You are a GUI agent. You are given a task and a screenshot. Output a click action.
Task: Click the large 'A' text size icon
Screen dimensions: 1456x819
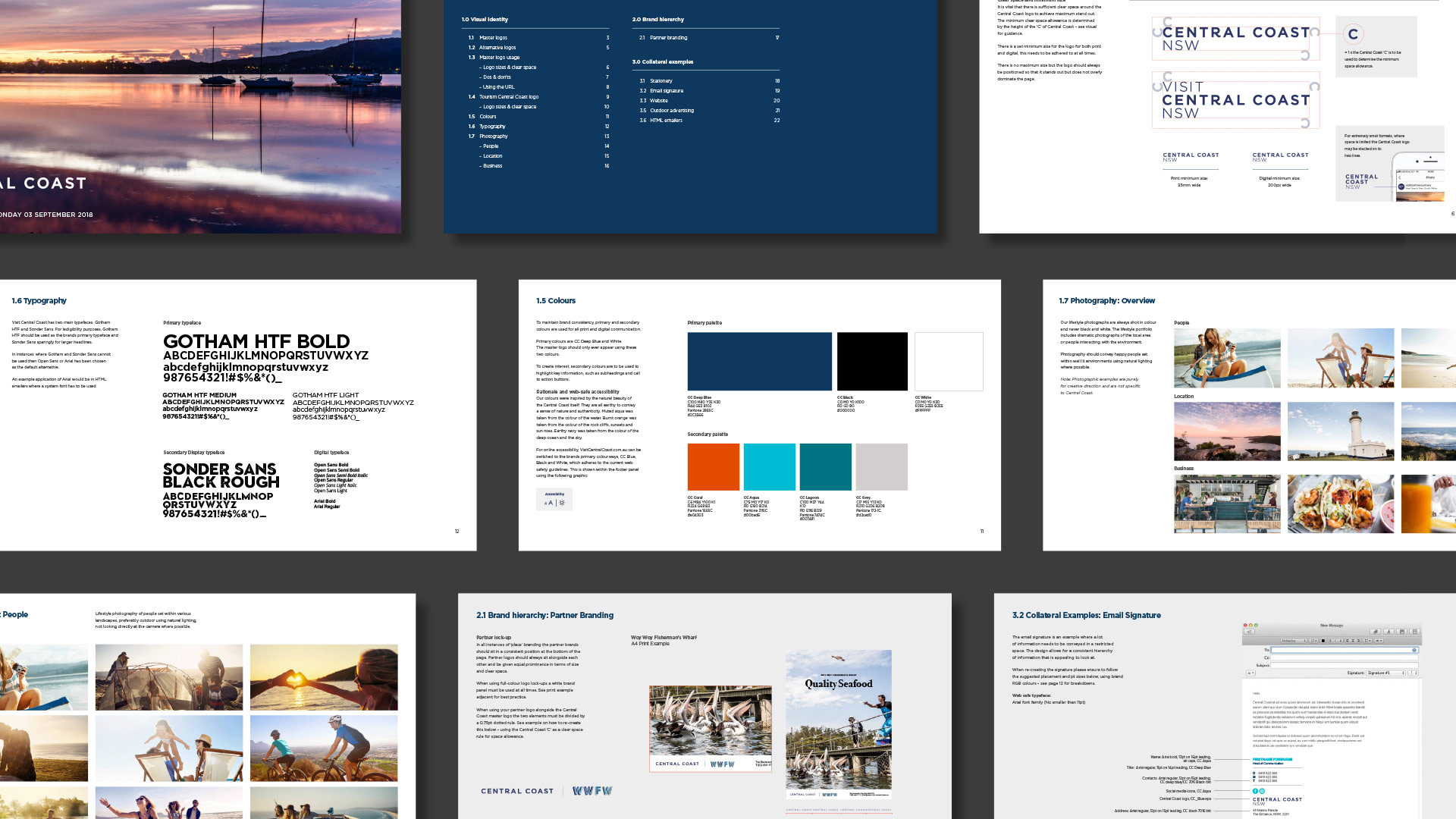point(551,503)
